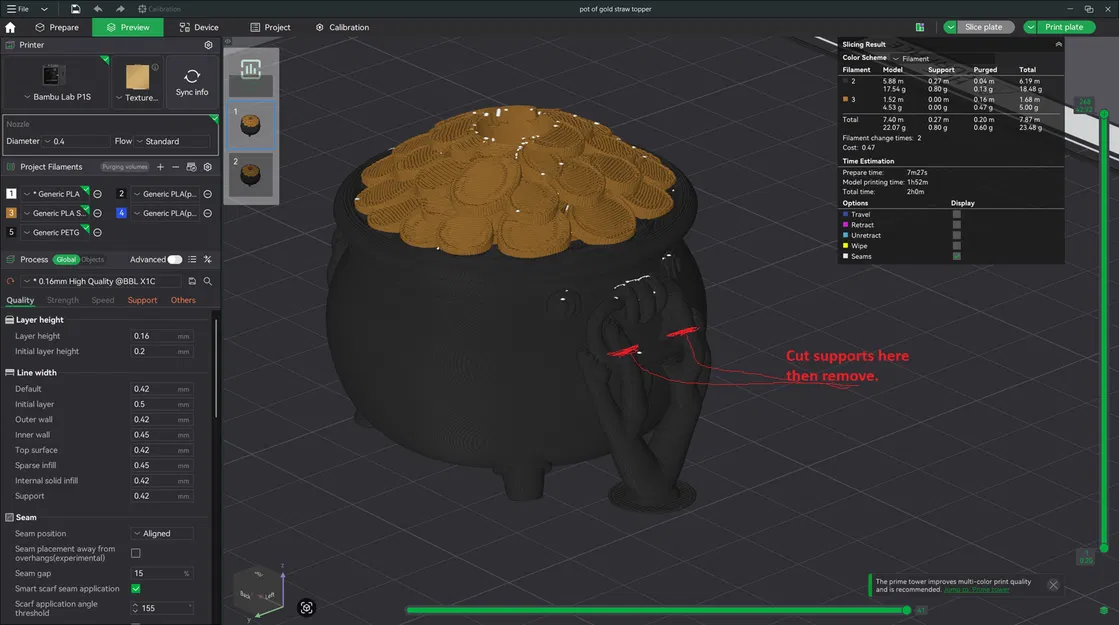Open the Seam position Aligned dropdown

161,534
